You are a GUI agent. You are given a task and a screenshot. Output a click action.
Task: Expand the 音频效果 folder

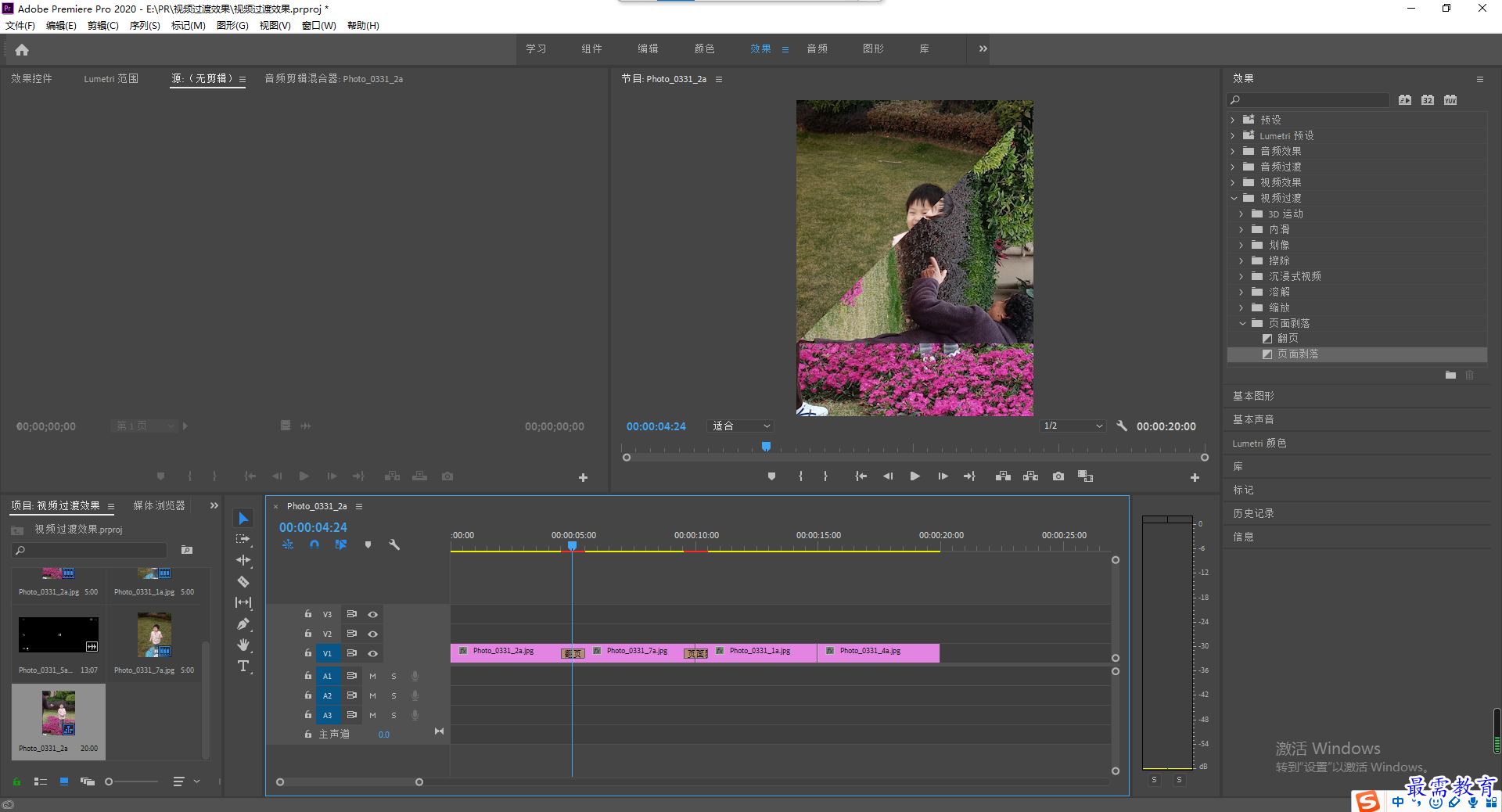(1233, 152)
